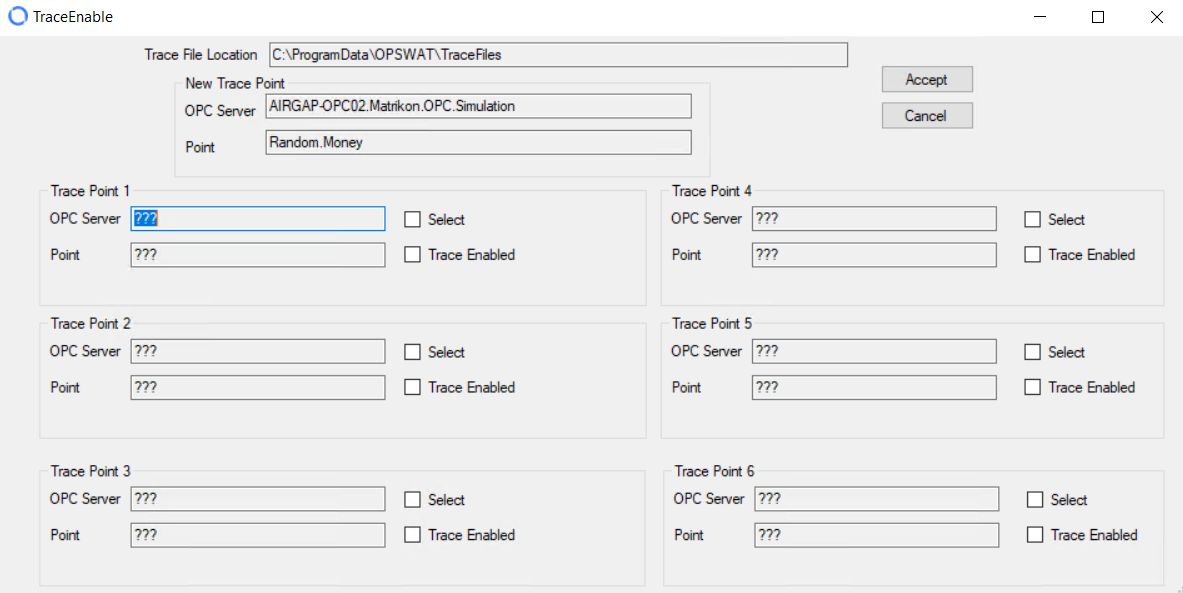This screenshot has height=593, width=1183.
Task: Click the Trace Point 5 group label
Action: pyautogui.click(x=711, y=324)
